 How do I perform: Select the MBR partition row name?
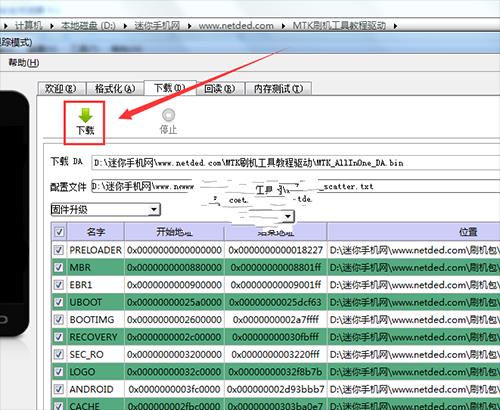coord(80,267)
